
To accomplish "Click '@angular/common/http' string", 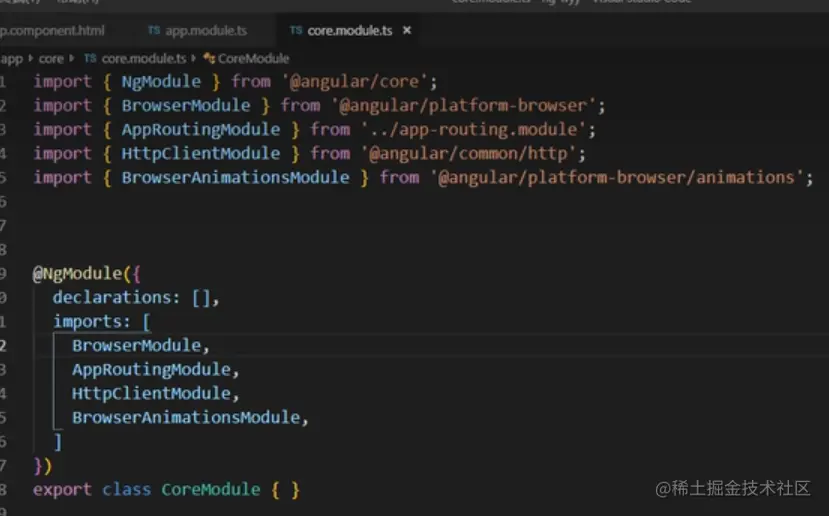I will 468,153.
